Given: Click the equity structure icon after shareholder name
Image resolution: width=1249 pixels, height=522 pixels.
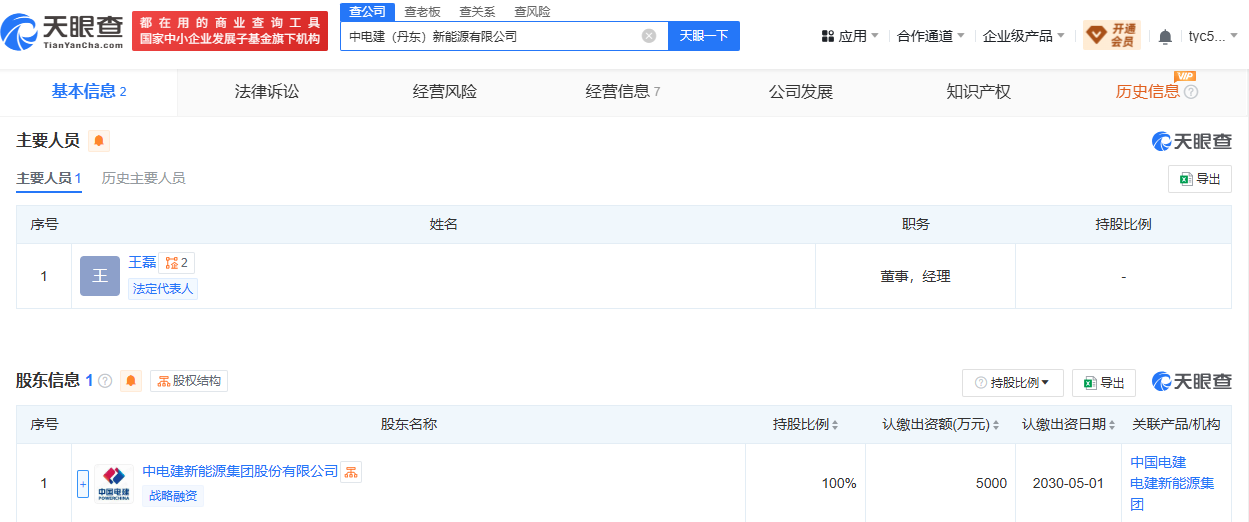Looking at the screenshot, I should [x=351, y=472].
